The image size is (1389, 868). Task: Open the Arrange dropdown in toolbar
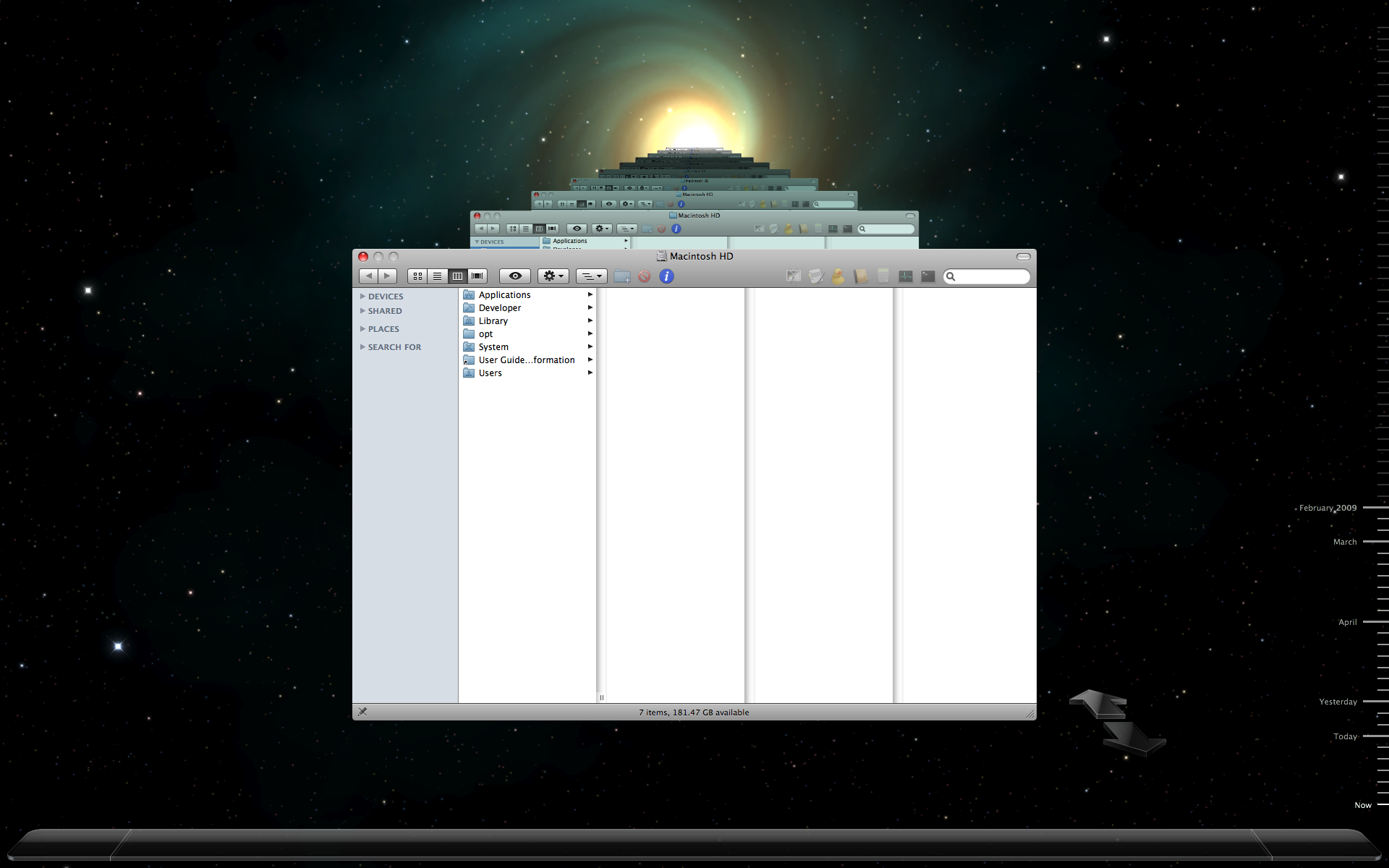(591, 276)
